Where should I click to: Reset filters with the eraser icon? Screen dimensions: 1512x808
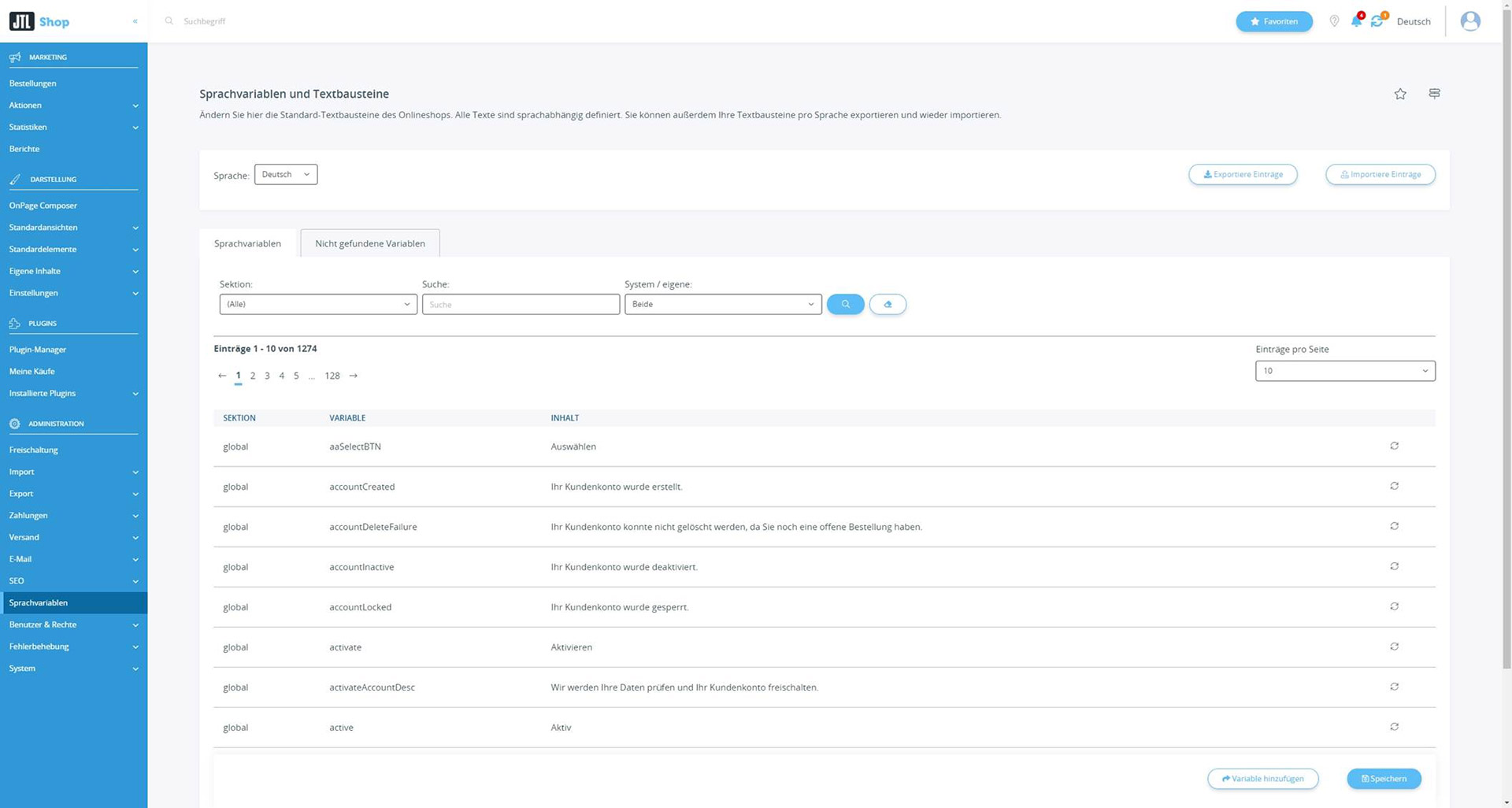coord(888,304)
